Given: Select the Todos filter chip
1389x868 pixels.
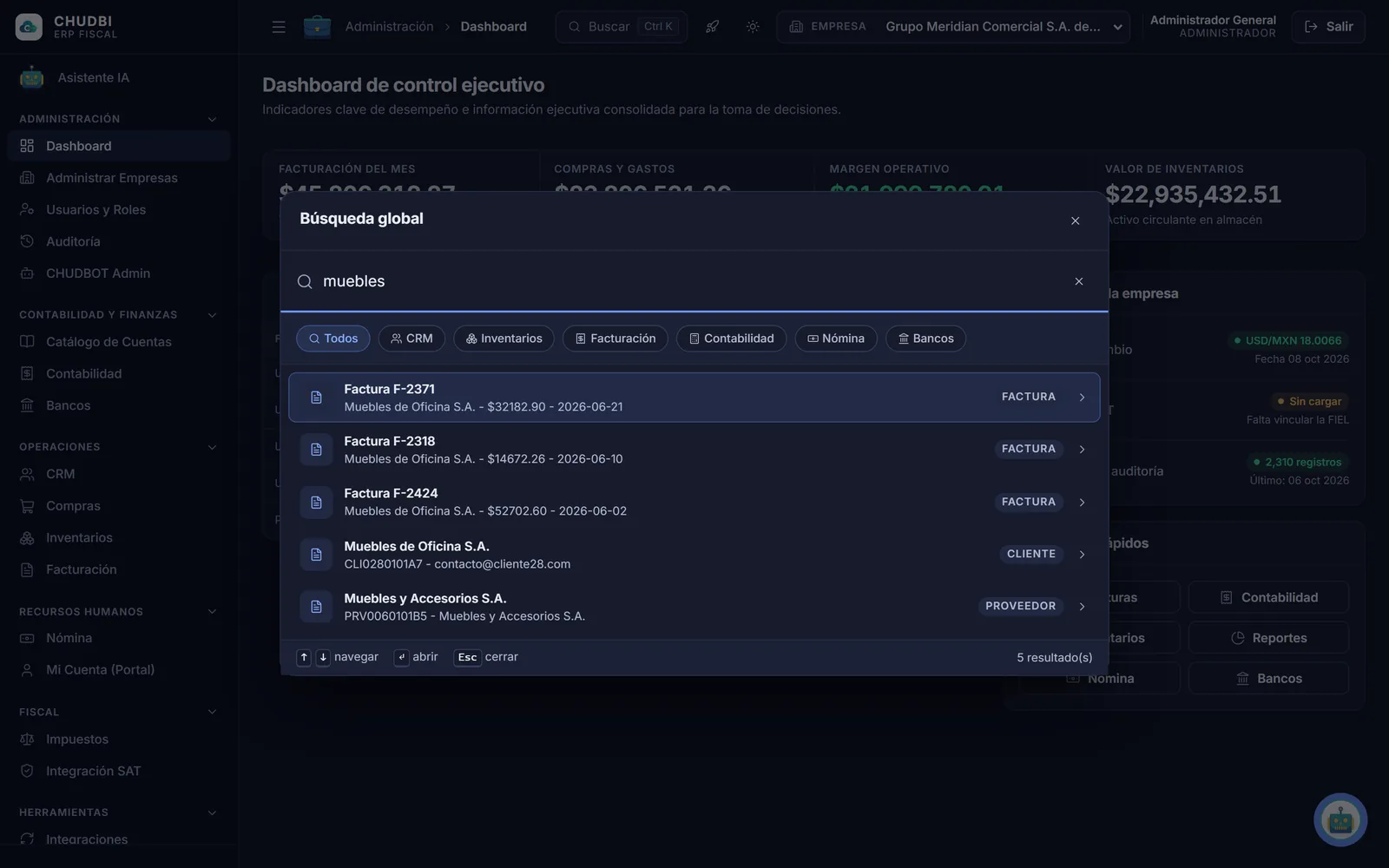Looking at the screenshot, I should click(333, 339).
